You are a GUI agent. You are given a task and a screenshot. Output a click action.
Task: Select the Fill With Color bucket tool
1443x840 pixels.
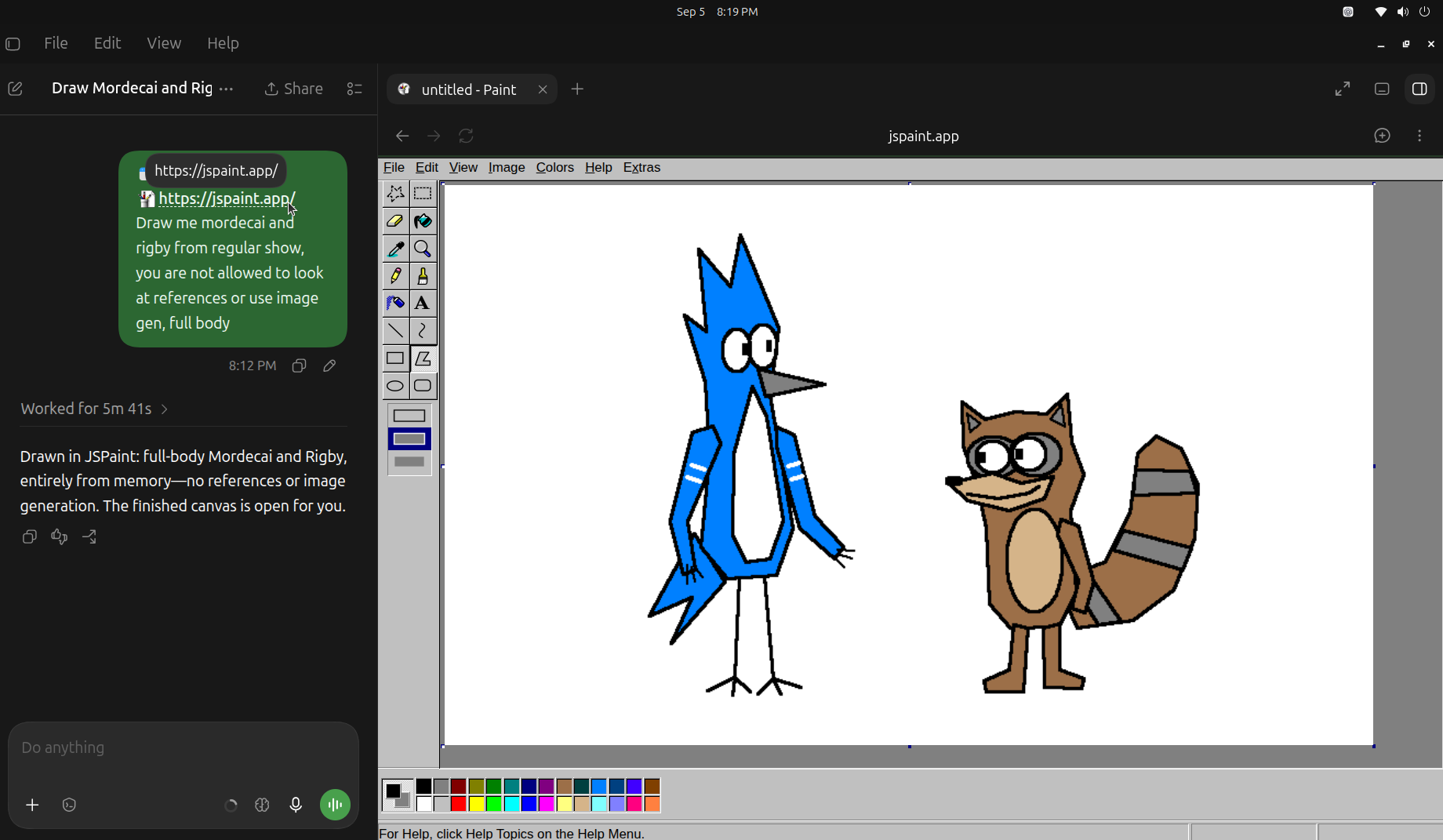point(423,221)
